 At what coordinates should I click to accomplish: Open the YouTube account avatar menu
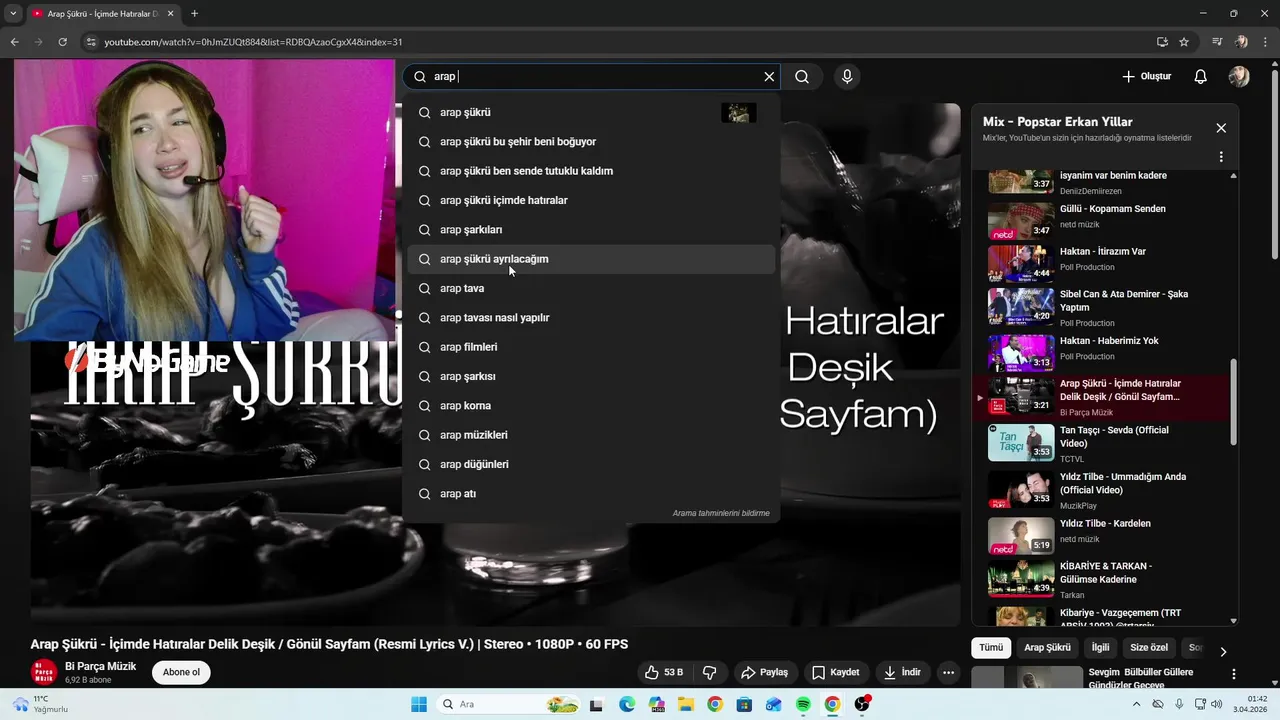pyautogui.click(x=1239, y=77)
